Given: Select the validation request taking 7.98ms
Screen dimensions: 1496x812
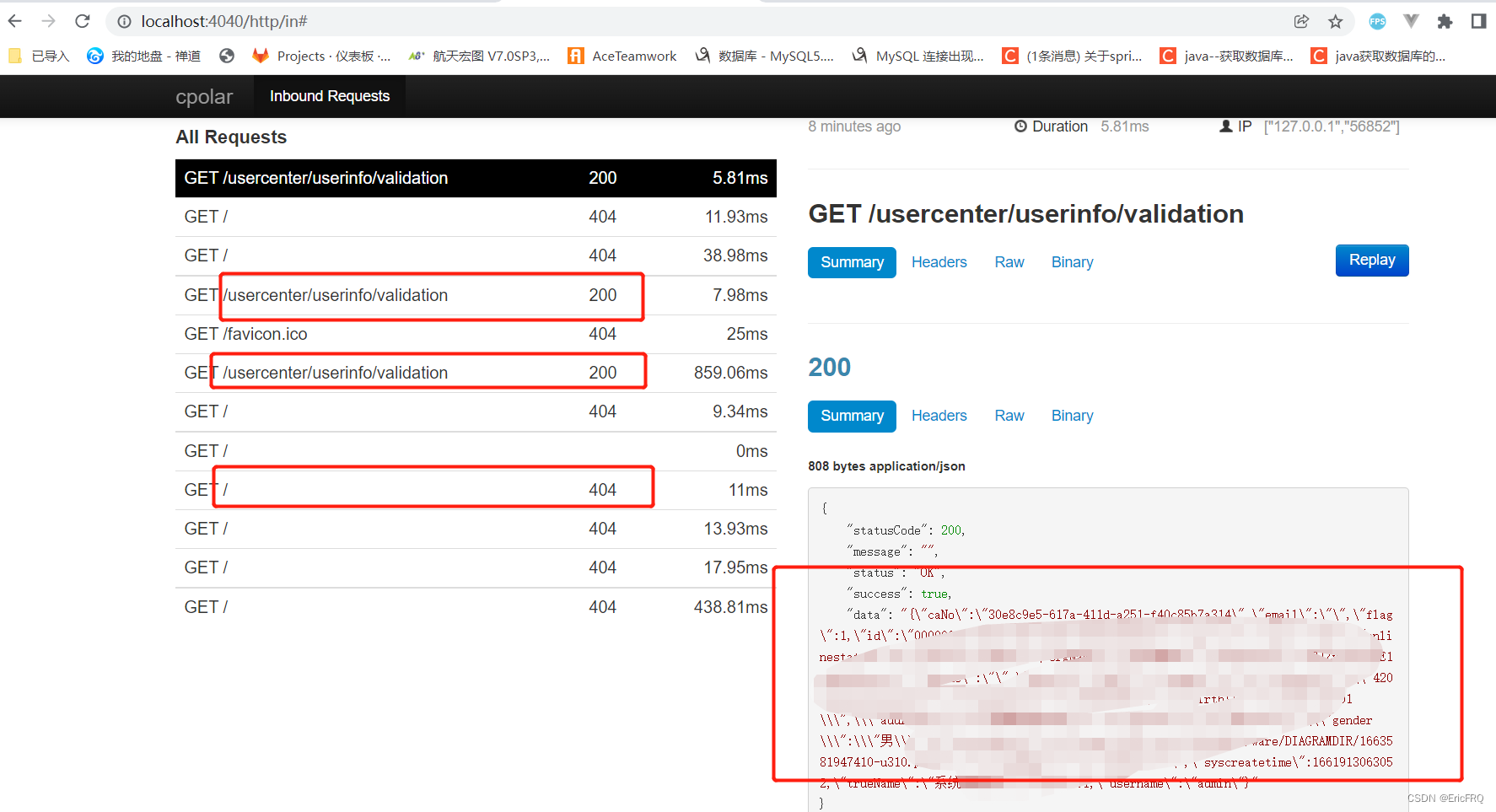Looking at the screenshot, I should (476, 295).
